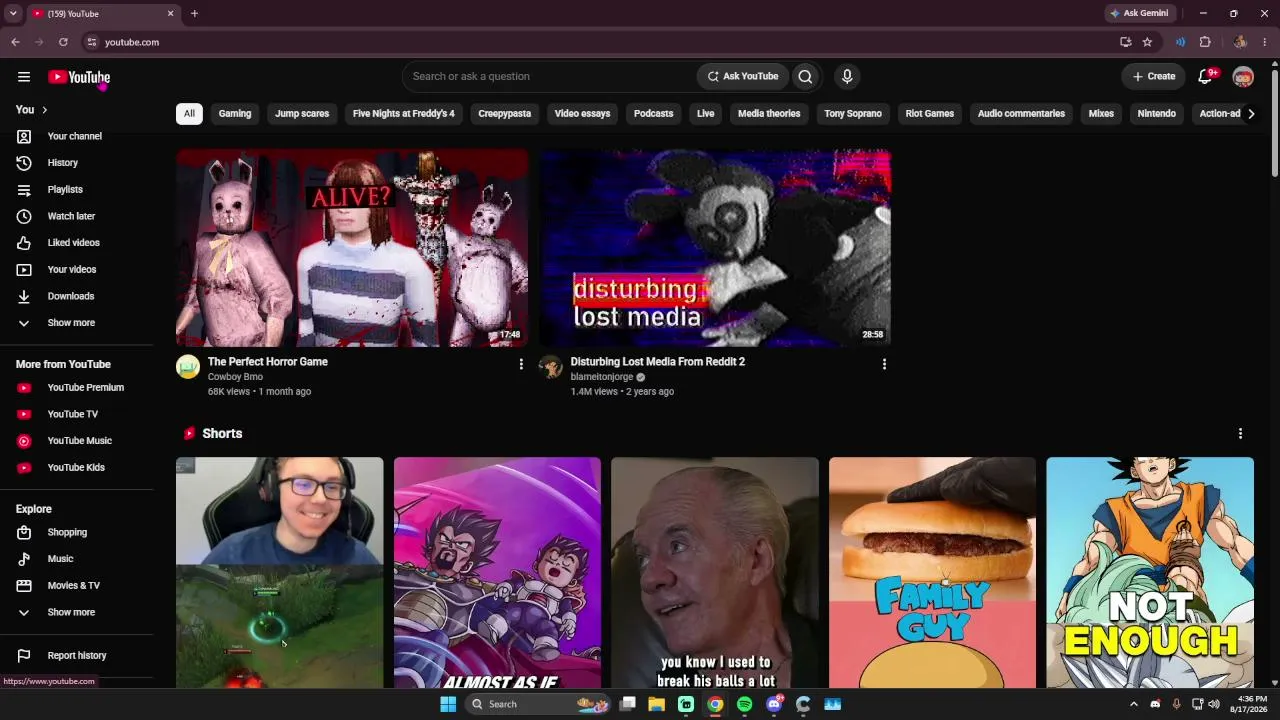Image resolution: width=1280 pixels, height=720 pixels.
Task: Bookmark this tab with the star
Action: tap(1147, 42)
